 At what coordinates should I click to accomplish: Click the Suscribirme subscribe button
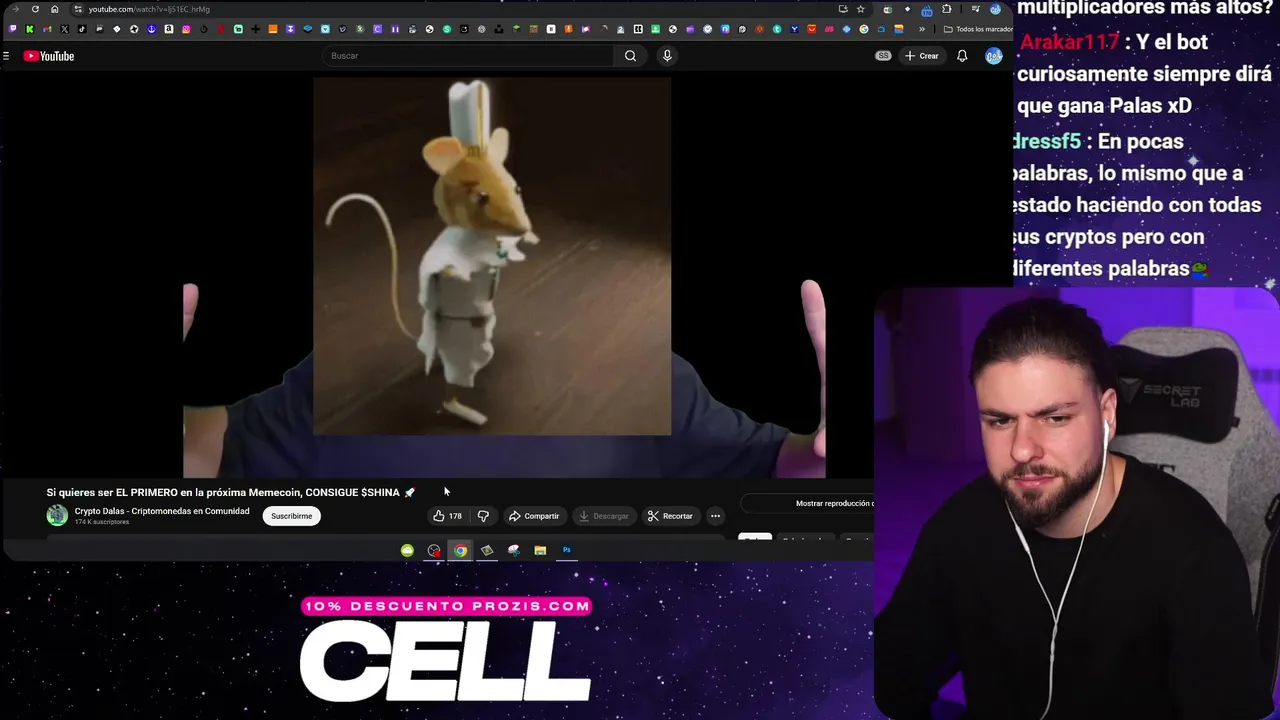(291, 516)
